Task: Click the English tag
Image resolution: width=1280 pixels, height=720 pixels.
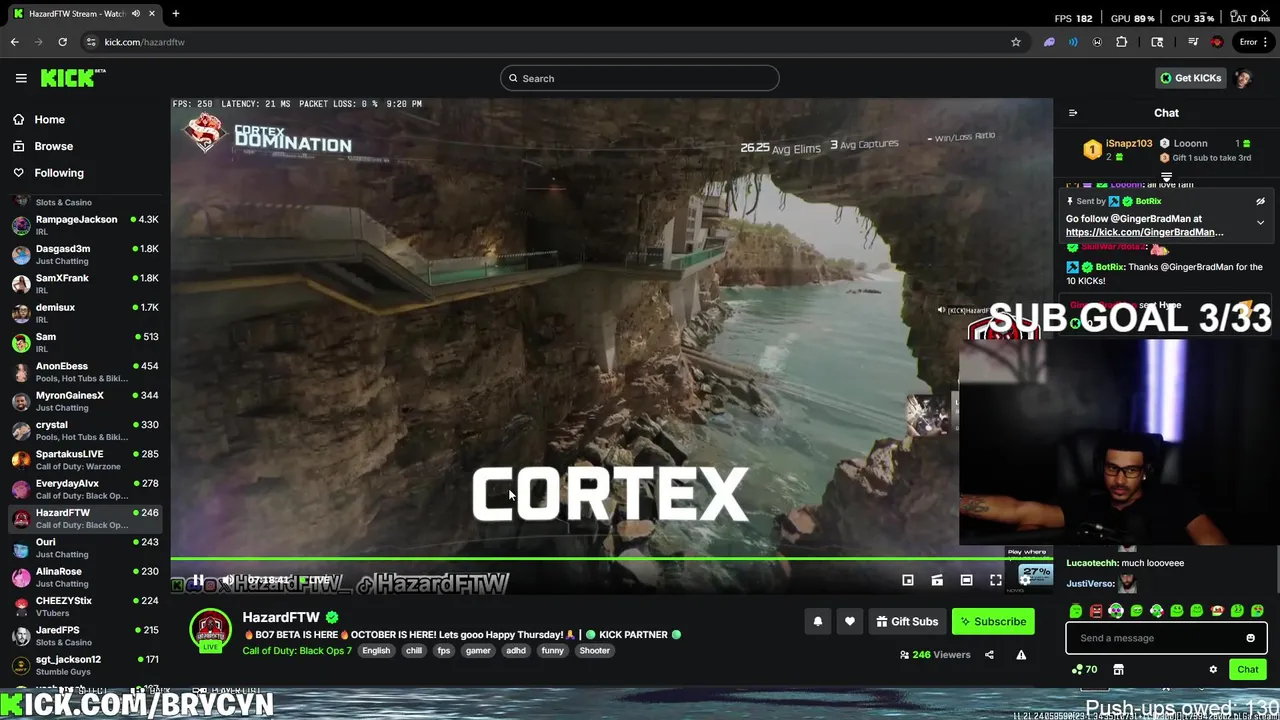Action: coord(376,651)
